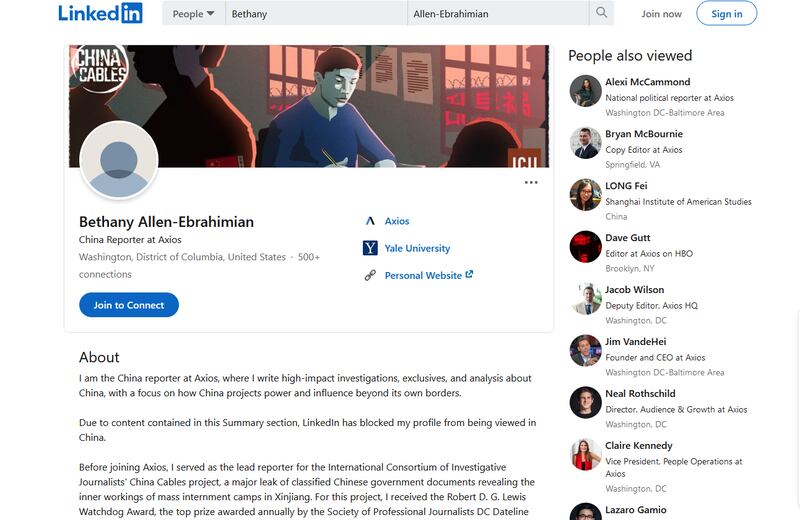Open Bryan McBournie's profile photo
Screen dimensions: 800x520
pyautogui.click(x=586, y=143)
